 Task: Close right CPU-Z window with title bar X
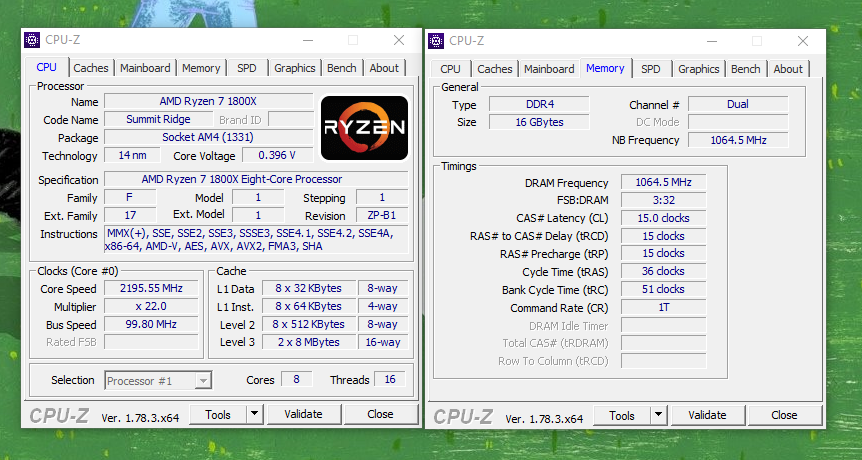pos(803,41)
